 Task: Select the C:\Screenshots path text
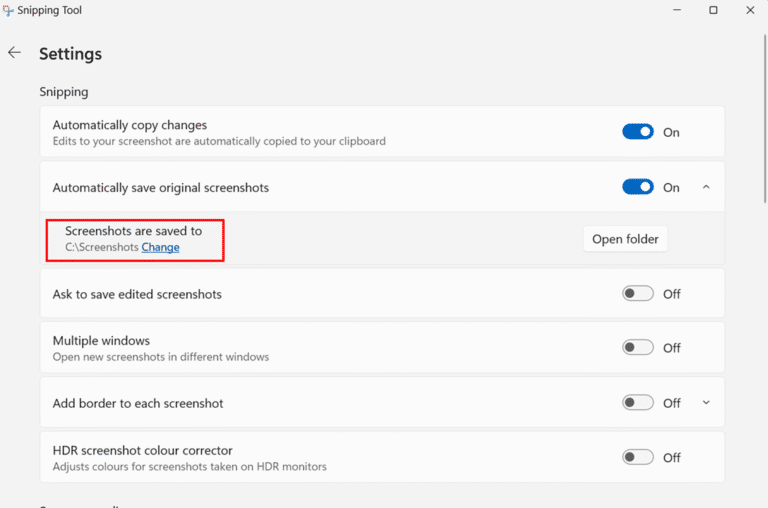[x=102, y=247]
